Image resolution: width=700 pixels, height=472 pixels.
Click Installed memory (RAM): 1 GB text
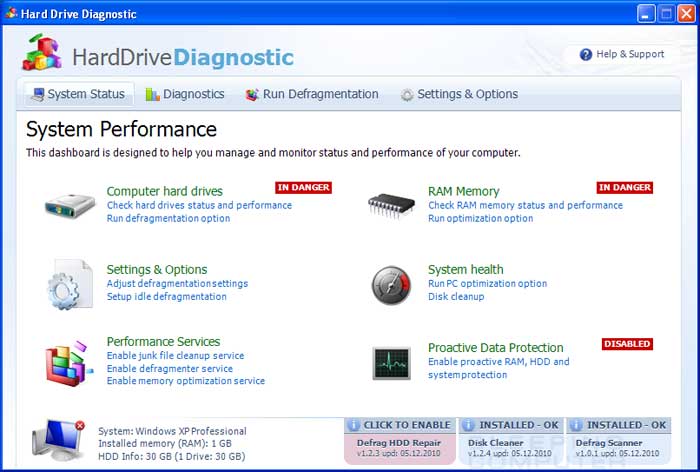tap(165, 444)
